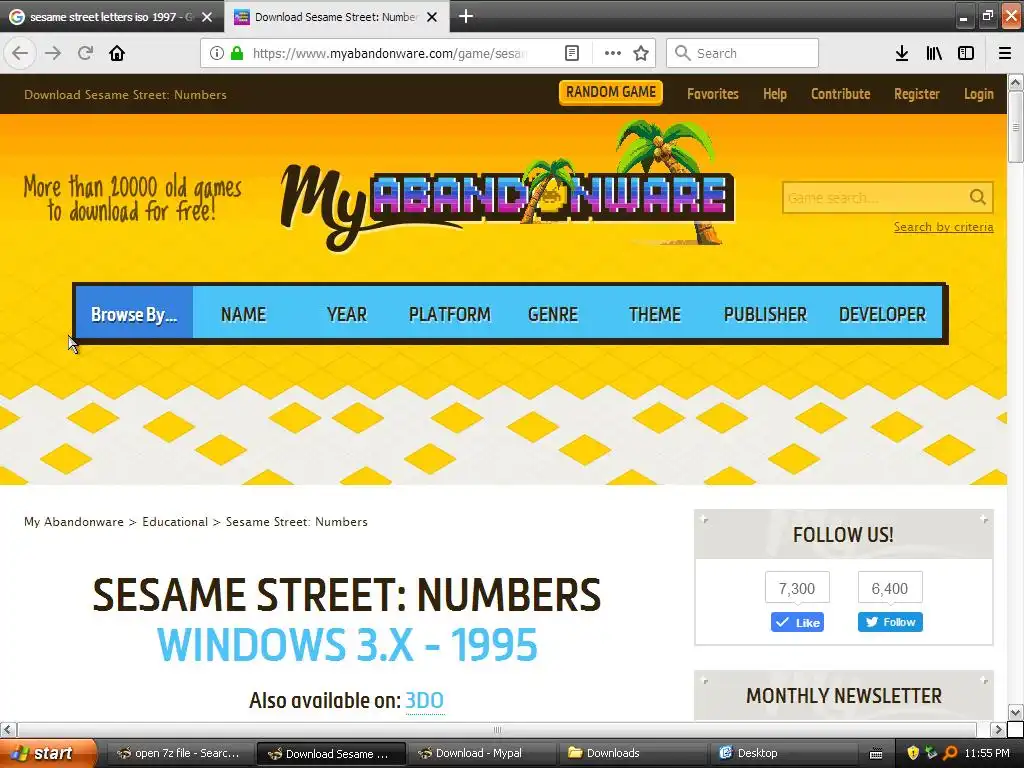Image resolution: width=1024 pixels, height=768 pixels.
Task: Browse games by PUBLISHER
Action: [x=765, y=315]
